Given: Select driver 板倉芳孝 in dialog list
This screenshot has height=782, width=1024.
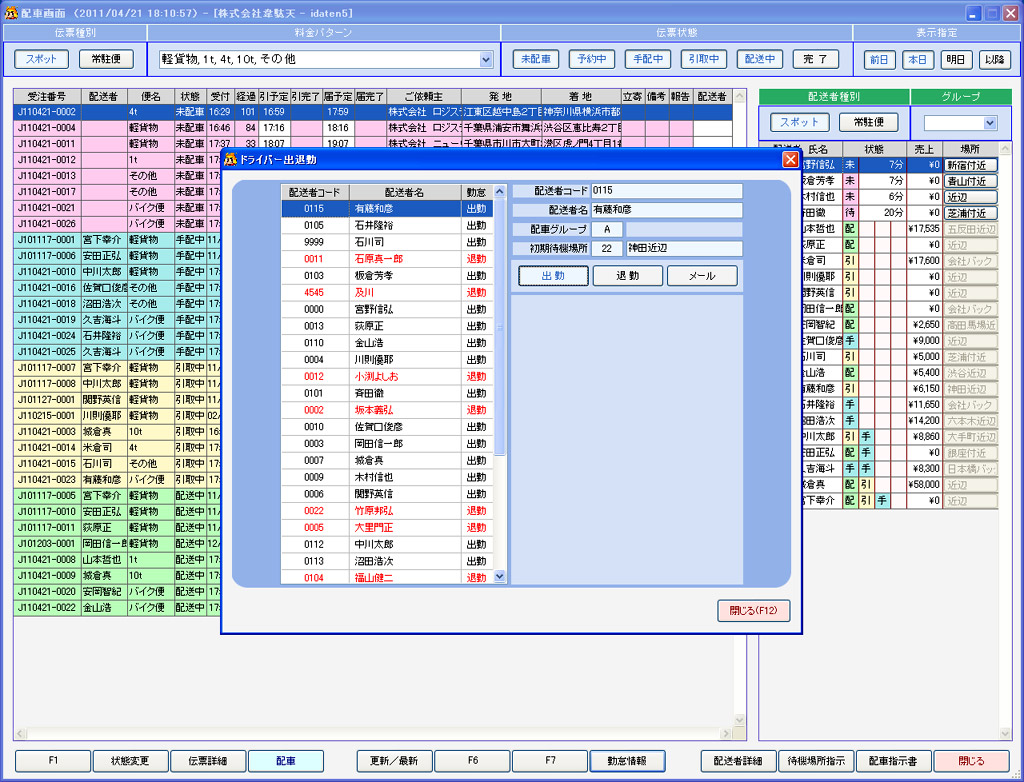Looking at the screenshot, I should pos(387,276).
